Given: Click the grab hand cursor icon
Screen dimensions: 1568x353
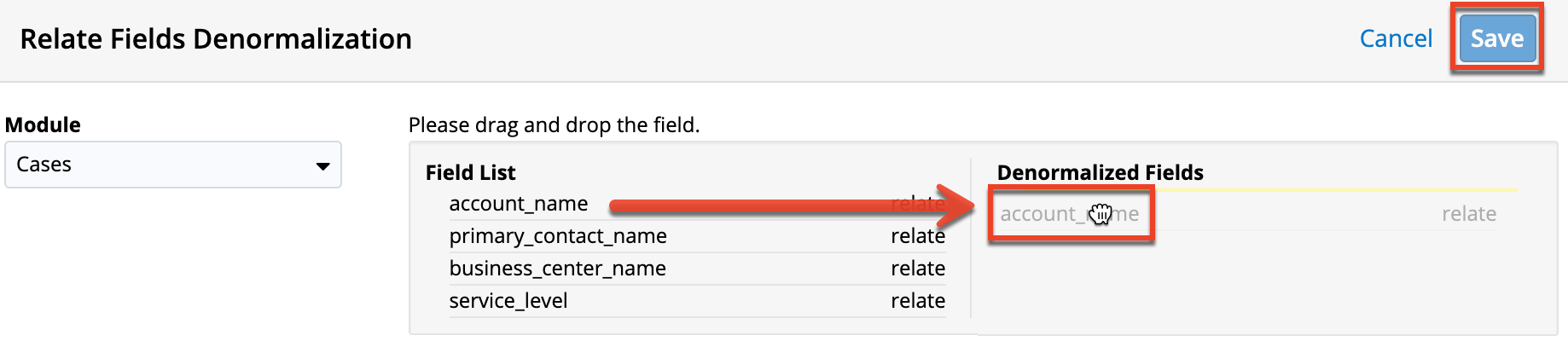Looking at the screenshot, I should pyautogui.click(x=1101, y=214).
